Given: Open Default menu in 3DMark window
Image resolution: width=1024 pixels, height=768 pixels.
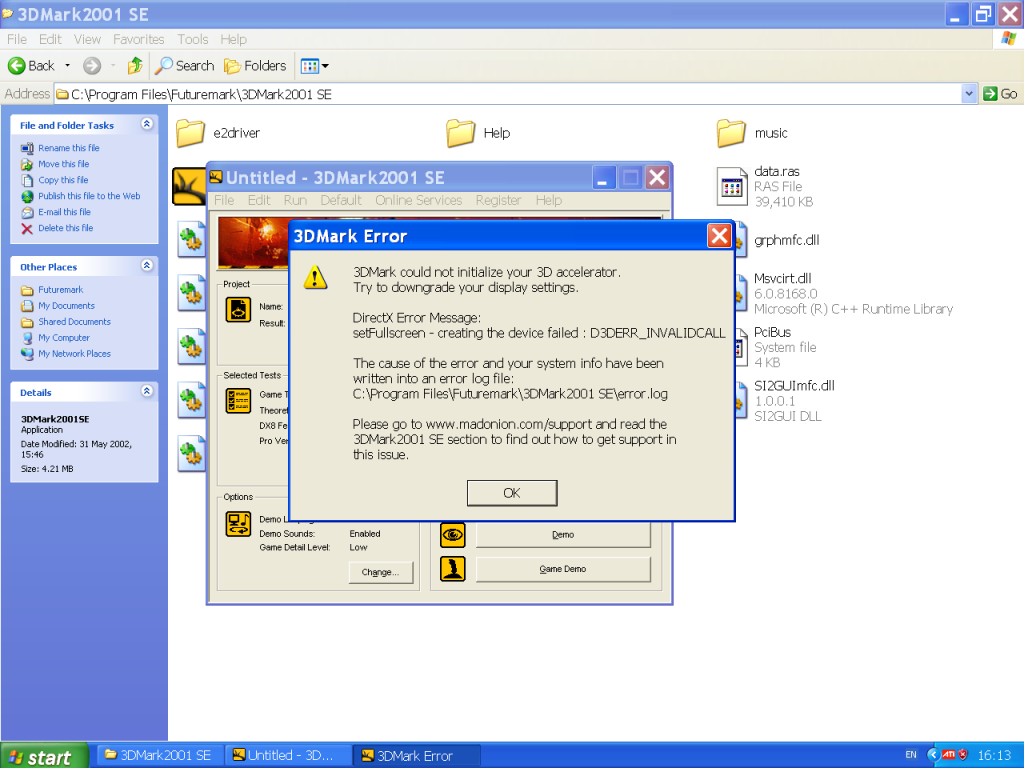Looking at the screenshot, I should 341,200.
